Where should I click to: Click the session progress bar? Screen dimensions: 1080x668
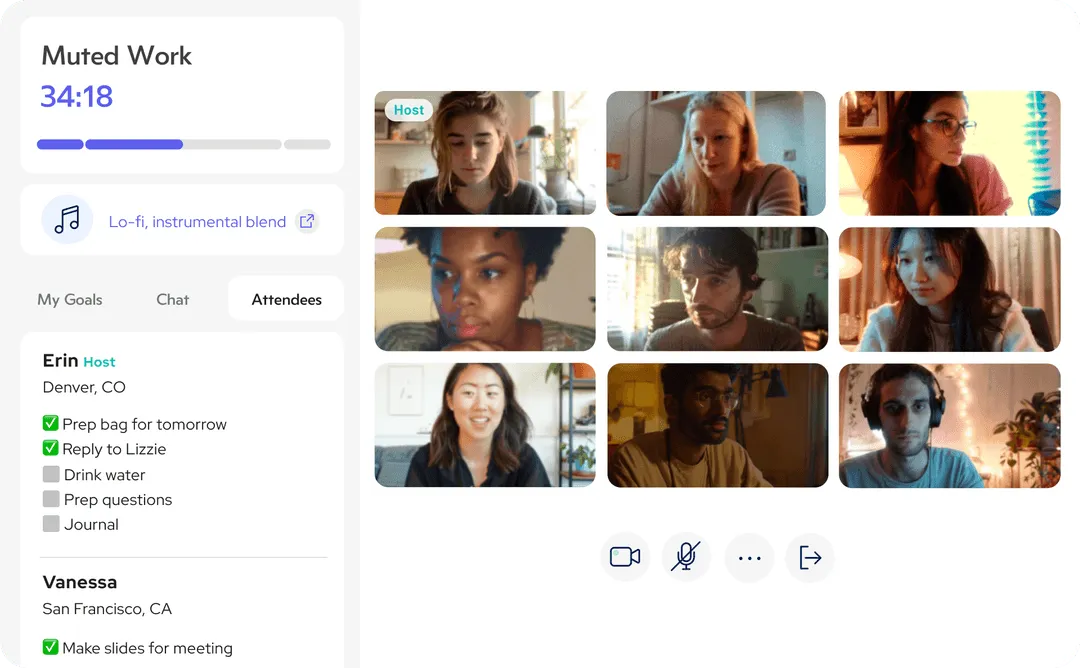(x=183, y=144)
